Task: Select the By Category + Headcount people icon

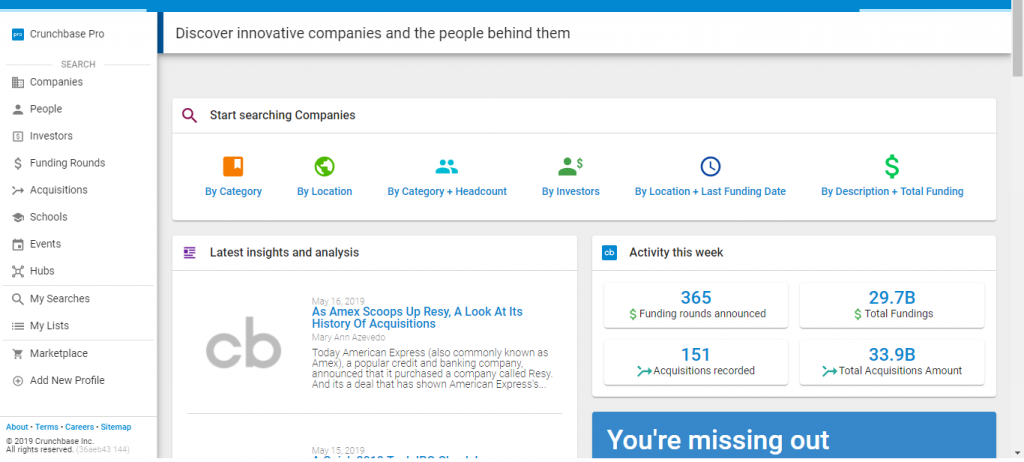Action: tap(447, 166)
